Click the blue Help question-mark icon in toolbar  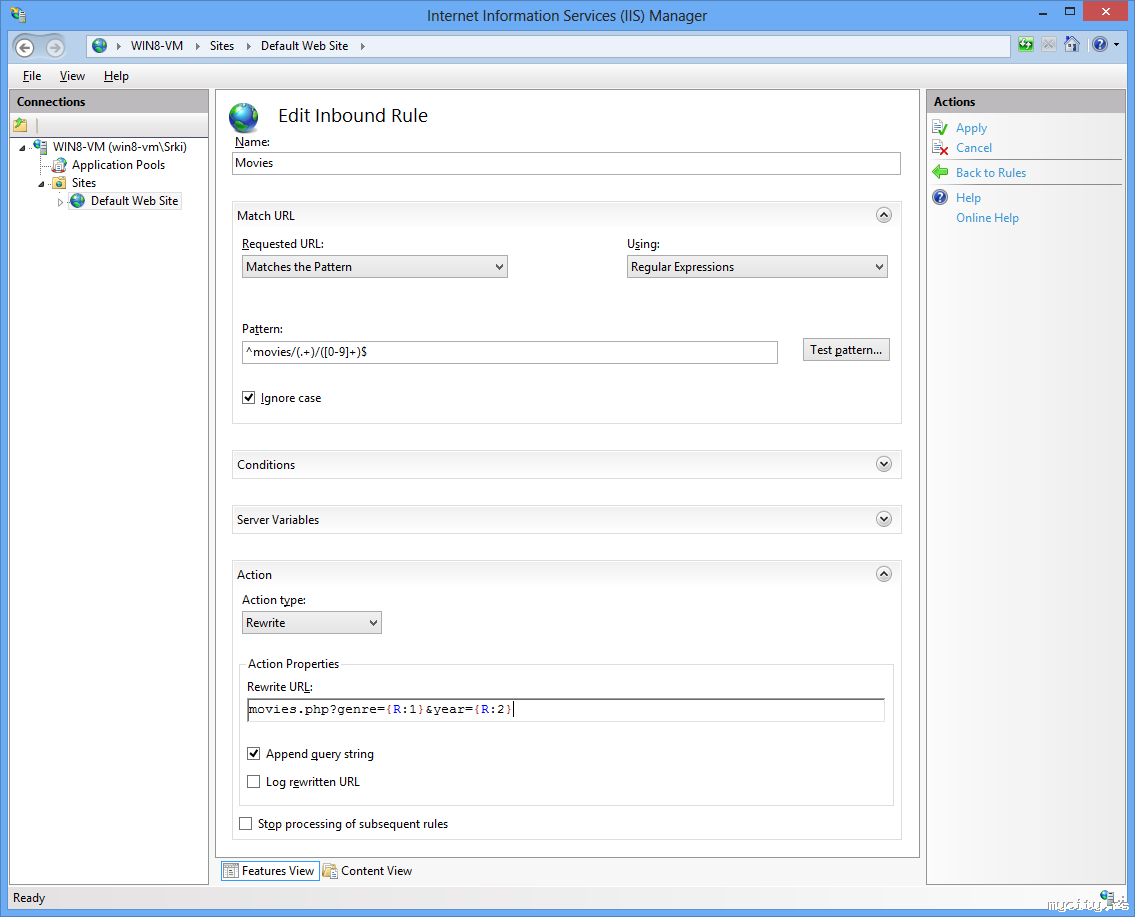click(1100, 45)
